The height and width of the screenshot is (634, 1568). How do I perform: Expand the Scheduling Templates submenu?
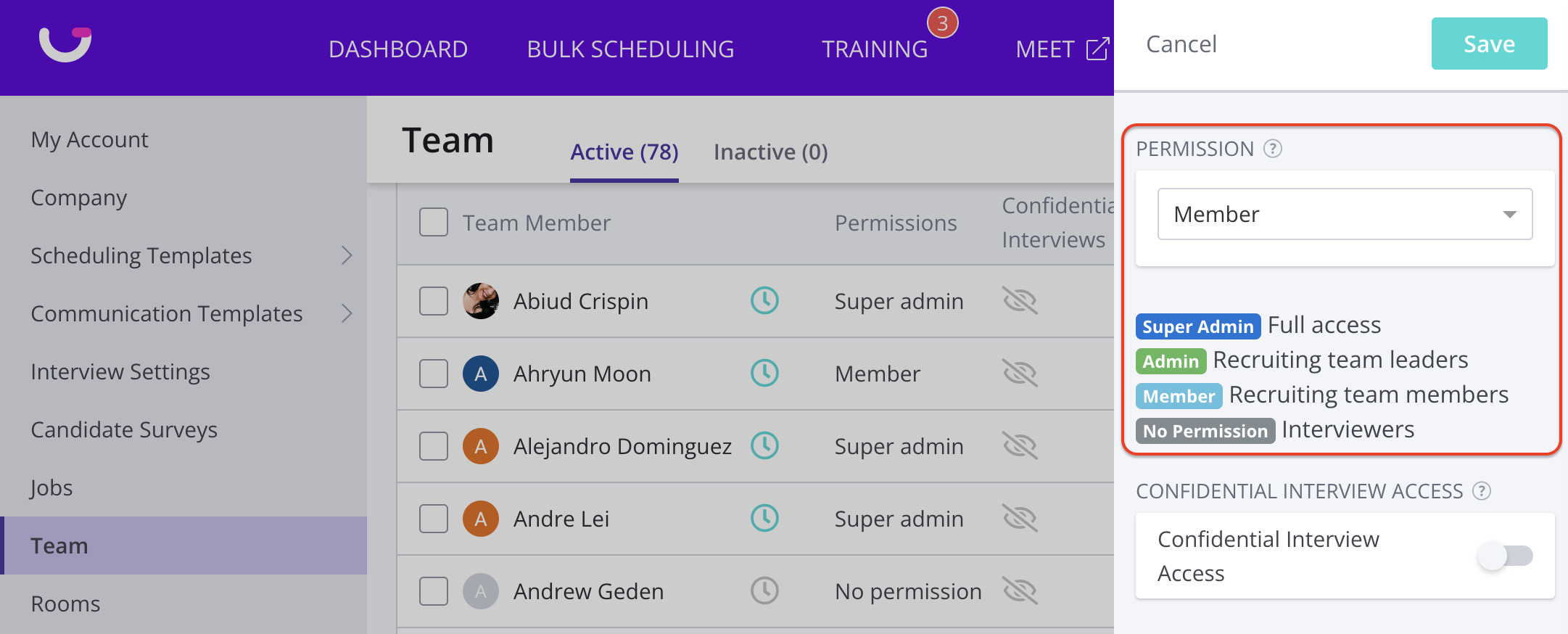tap(347, 255)
